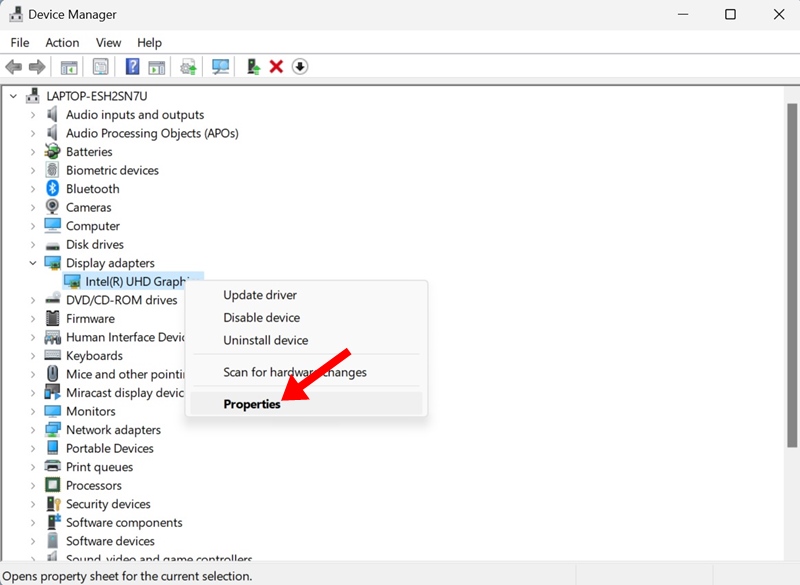Open the View menu
800x585 pixels.
(108, 43)
